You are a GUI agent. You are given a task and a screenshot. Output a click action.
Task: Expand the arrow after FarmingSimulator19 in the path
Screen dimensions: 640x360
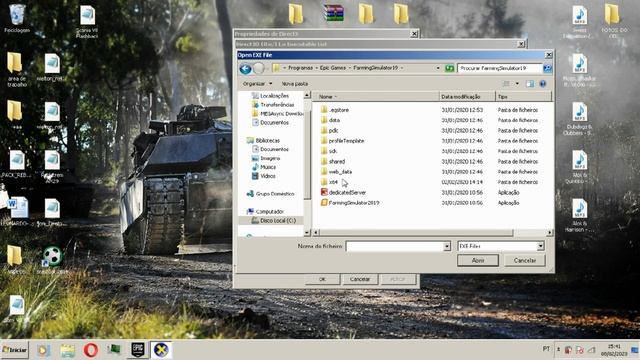(x=402, y=68)
